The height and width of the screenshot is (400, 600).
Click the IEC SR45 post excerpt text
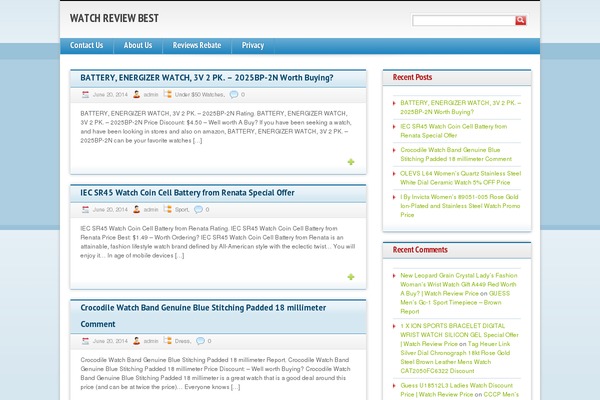[217, 242]
